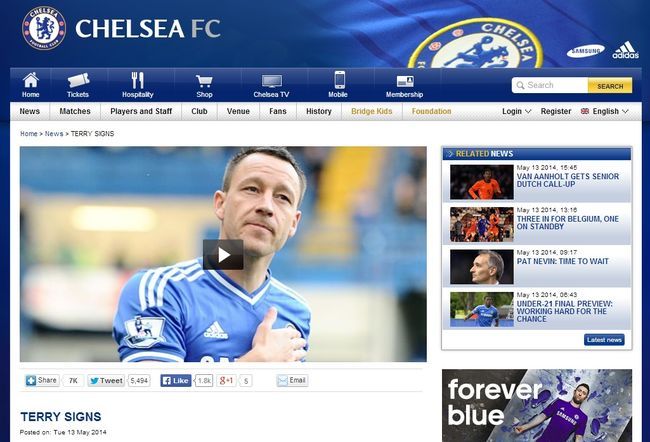Click the Latest news button
The height and width of the screenshot is (442, 650).
click(604, 340)
